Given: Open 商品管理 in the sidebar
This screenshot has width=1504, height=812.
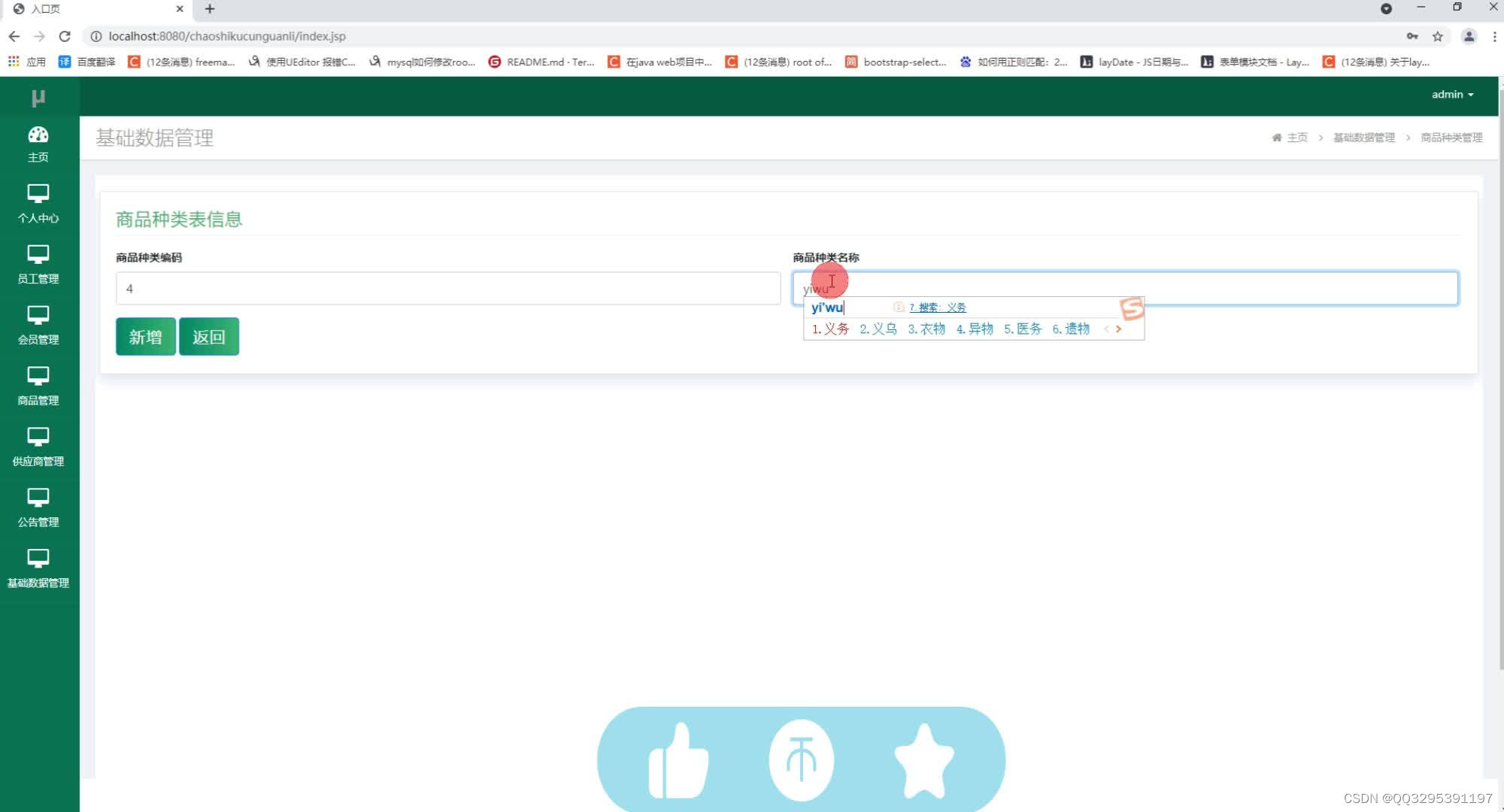Looking at the screenshot, I should pos(38,386).
